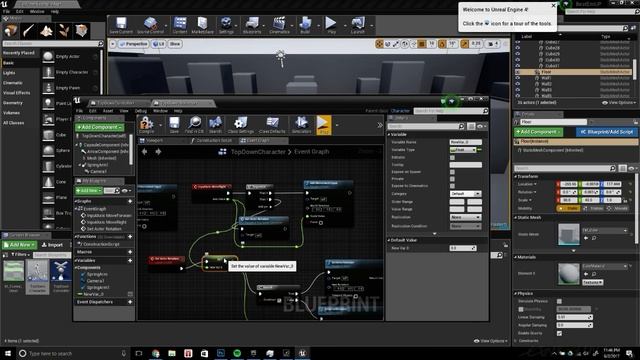
Task: Click Play icon in main editor toolbar
Action: [x=331, y=25]
